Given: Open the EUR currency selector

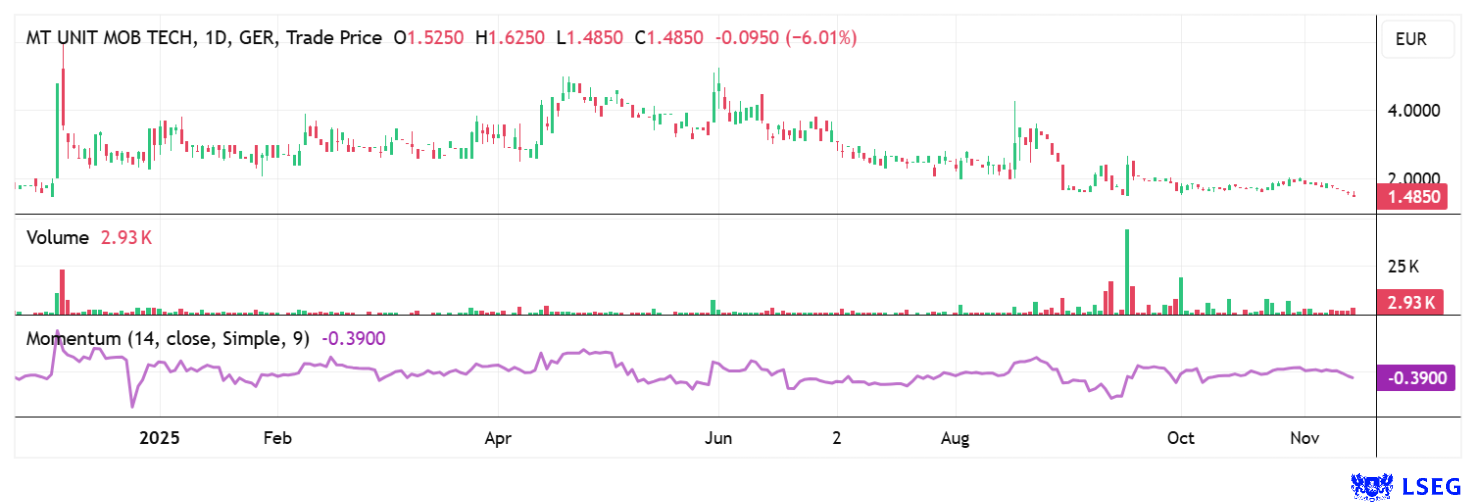Looking at the screenshot, I should pos(1410,40).
